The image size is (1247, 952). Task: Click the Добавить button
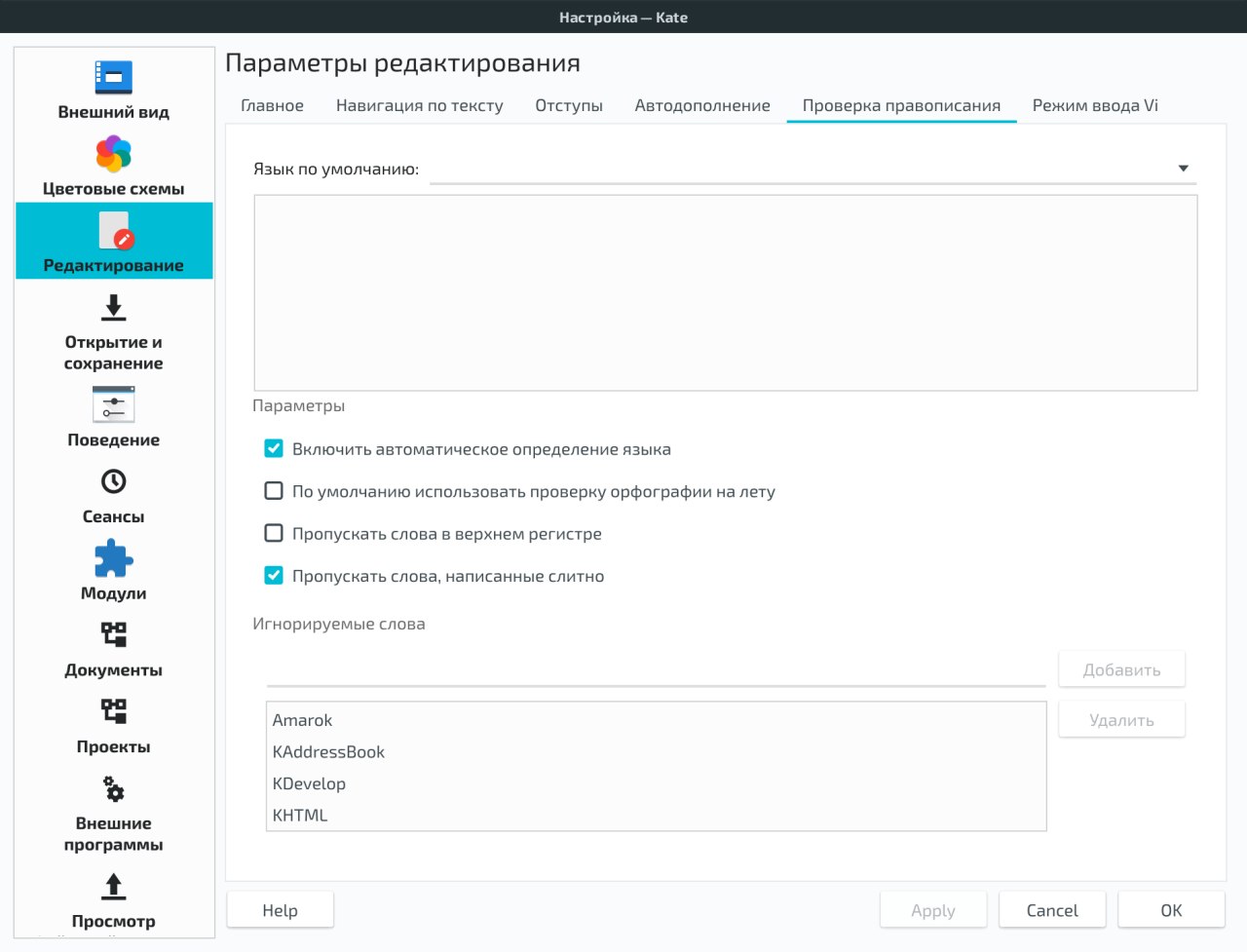(x=1121, y=669)
